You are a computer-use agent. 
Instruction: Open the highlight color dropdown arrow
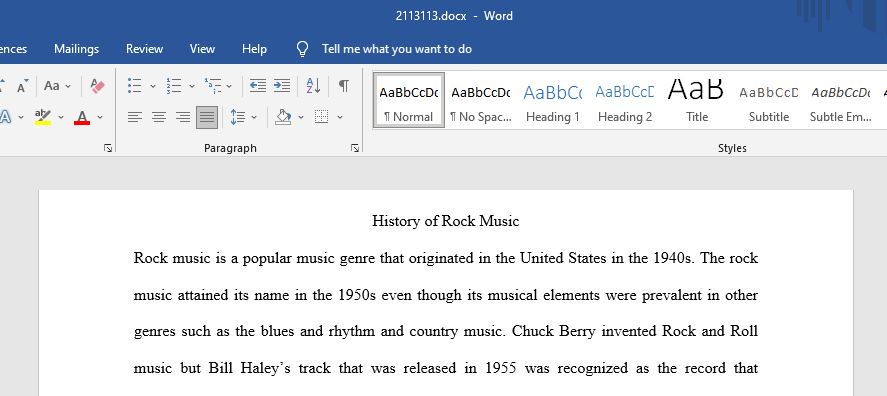(61, 117)
